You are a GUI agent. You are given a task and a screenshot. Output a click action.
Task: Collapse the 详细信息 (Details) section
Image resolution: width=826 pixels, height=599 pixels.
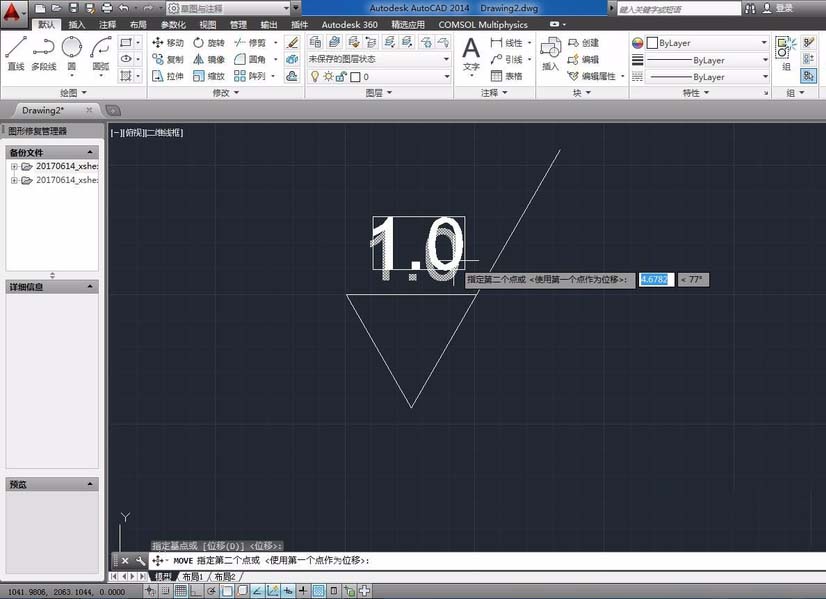tap(90, 286)
